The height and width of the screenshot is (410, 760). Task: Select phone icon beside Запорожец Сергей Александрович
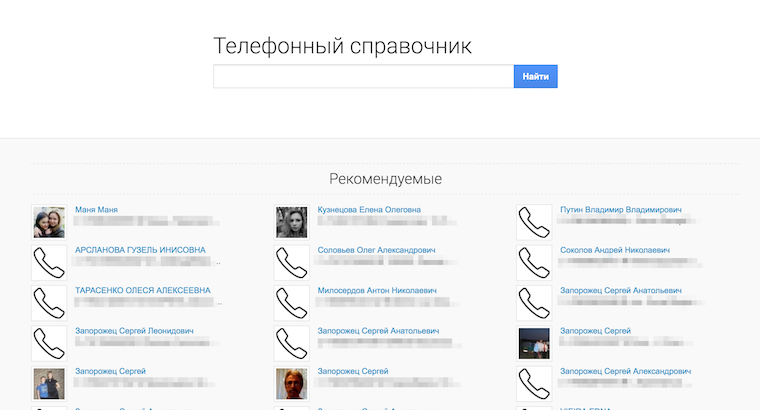pos(534,383)
